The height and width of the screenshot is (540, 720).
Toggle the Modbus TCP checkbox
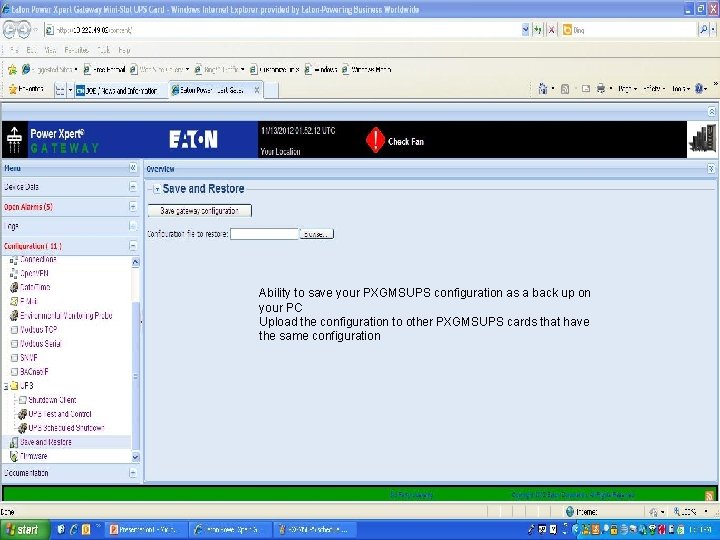coord(14,330)
